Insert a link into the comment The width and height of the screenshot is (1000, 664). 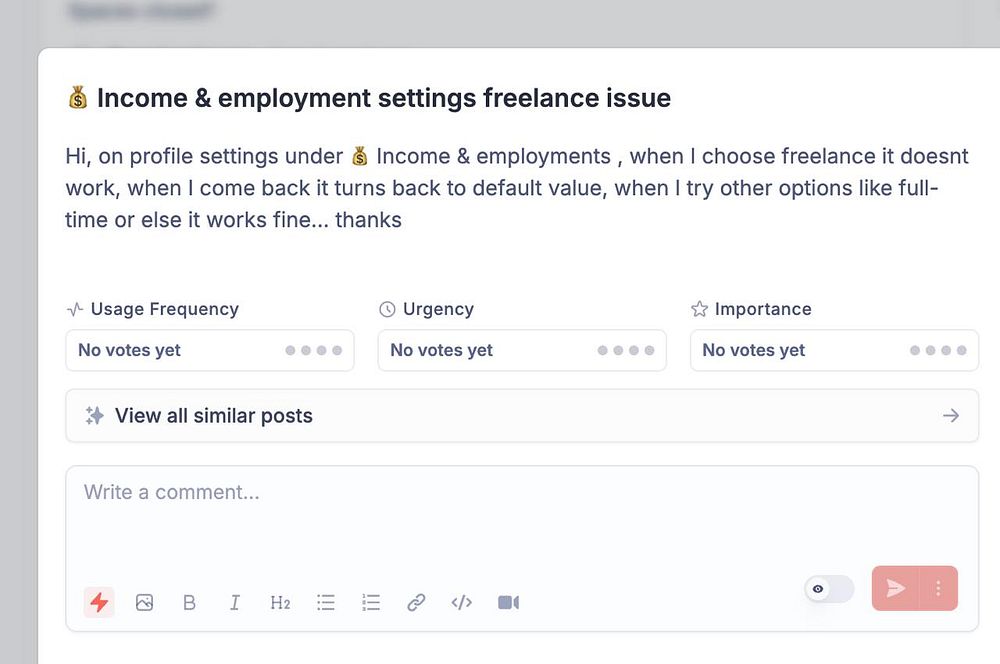click(x=416, y=602)
